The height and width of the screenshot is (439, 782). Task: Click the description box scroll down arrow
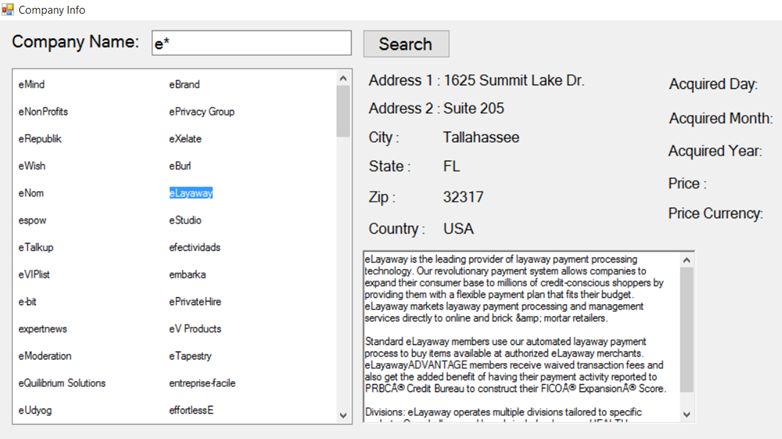click(686, 414)
